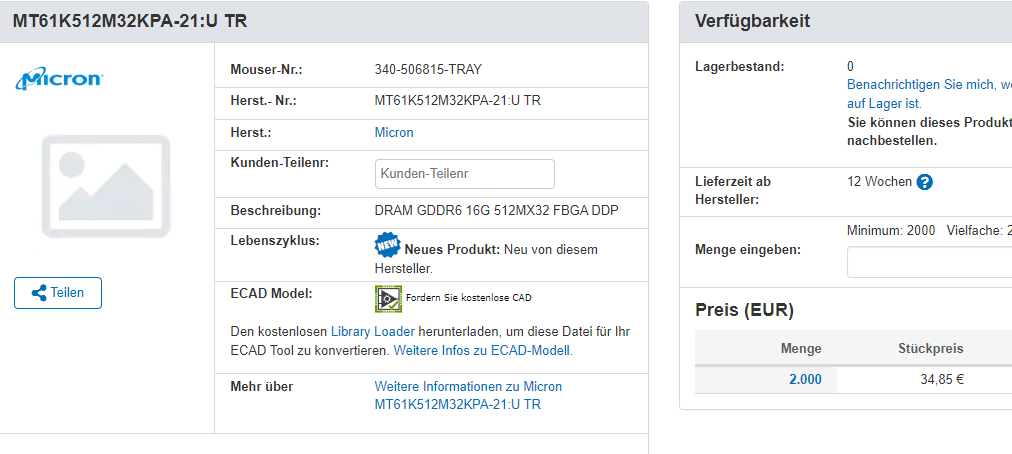Click Fordern Sie kostenlose CAD text

(x=469, y=298)
